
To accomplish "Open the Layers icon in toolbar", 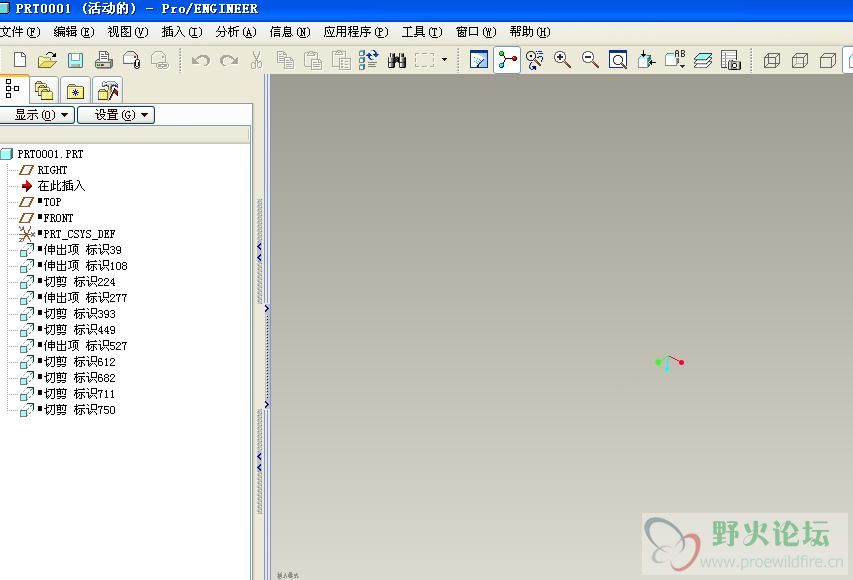I will 703,60.
